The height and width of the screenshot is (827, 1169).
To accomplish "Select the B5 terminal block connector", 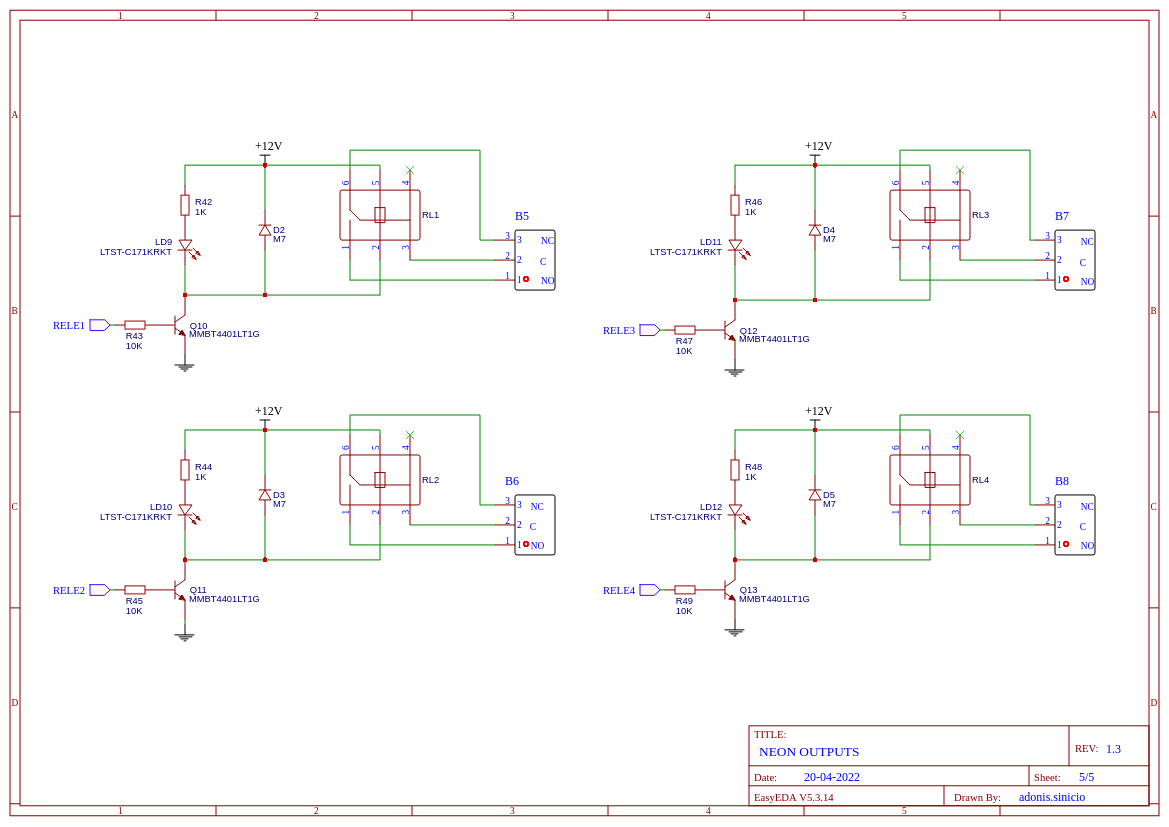I will tap(535, 260).
